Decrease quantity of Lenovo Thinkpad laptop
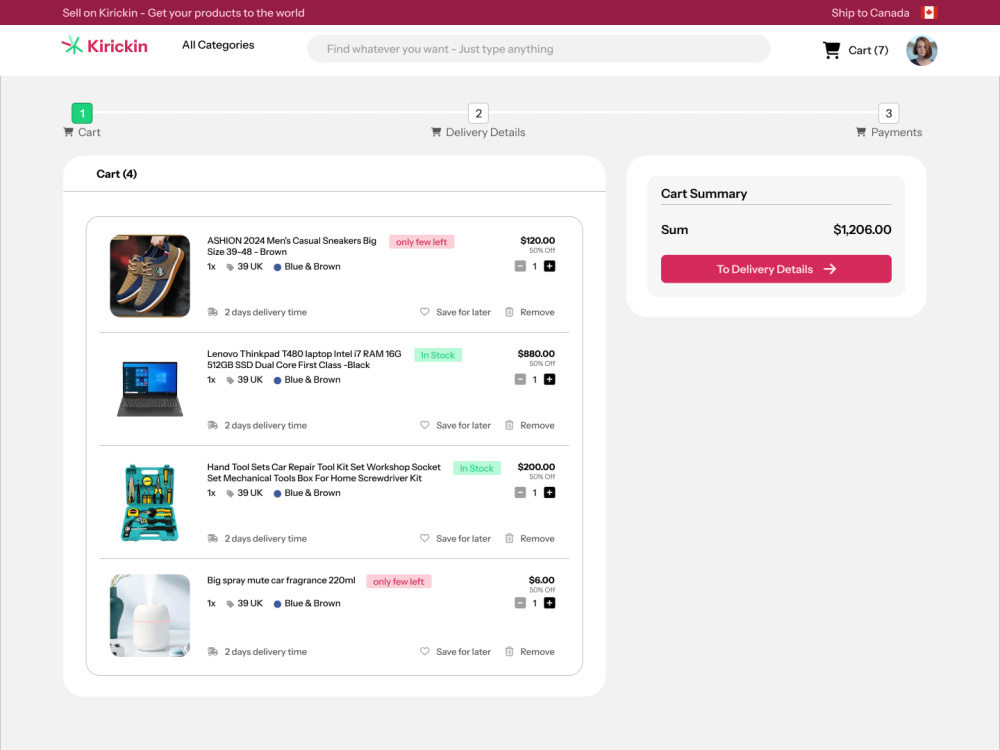Image resolution: width=1000 pixels, height=750 pixels. coord(520,379)
